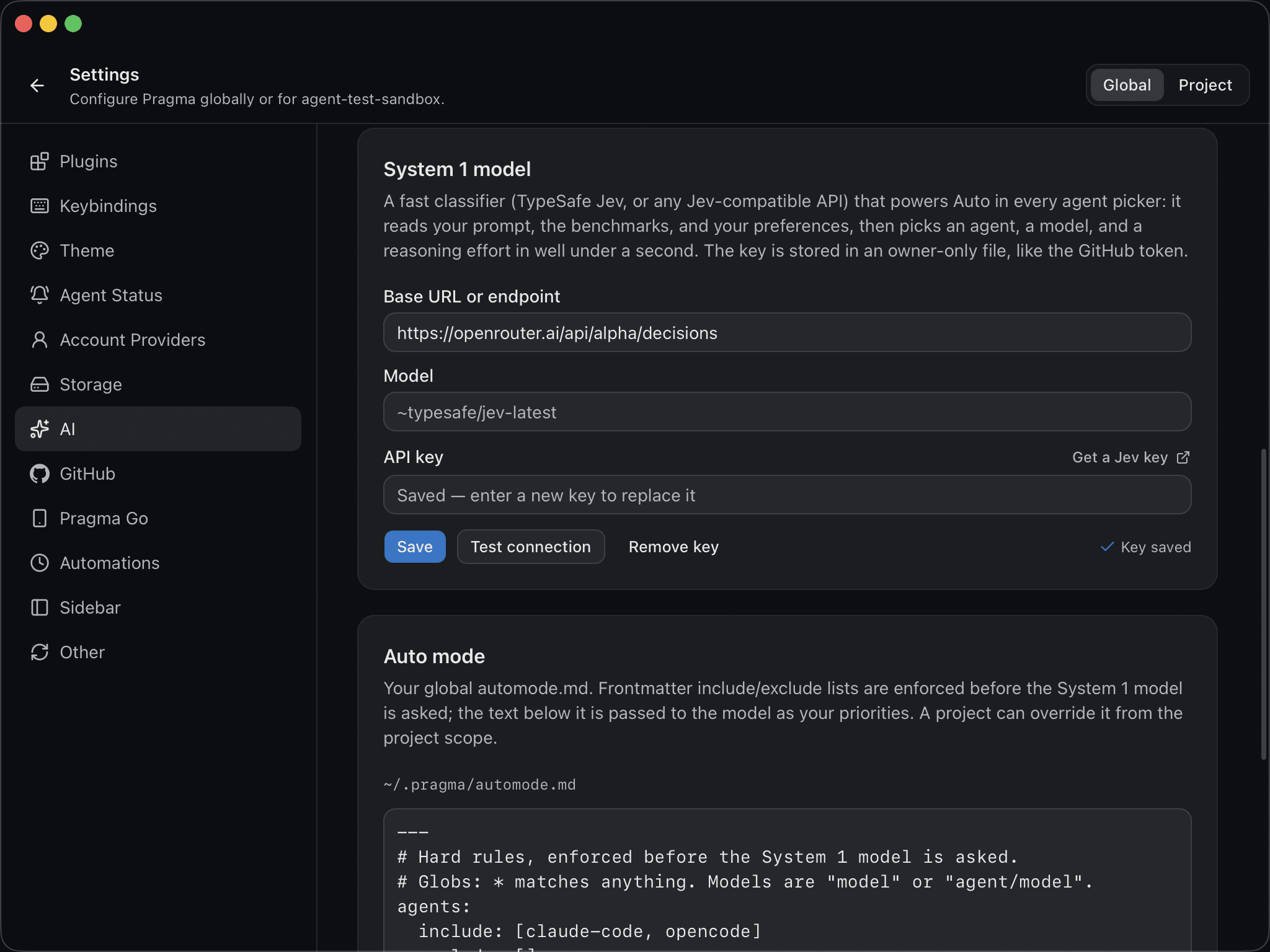
Task: Click the Agent Status bell icon
Action: [x=40, y=295]
